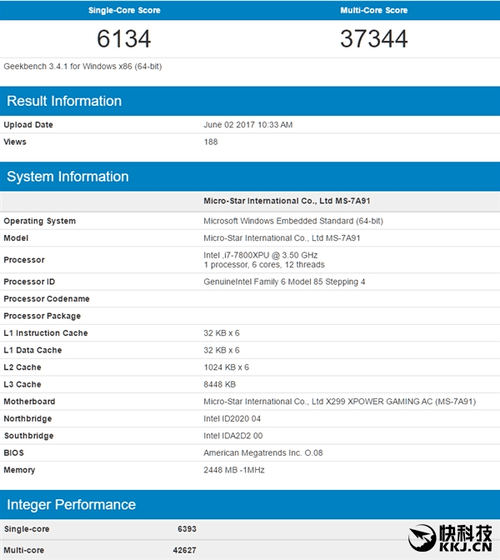Click the Memory label
Viewport: 500px width, 560px height.
tap(19, 470)
